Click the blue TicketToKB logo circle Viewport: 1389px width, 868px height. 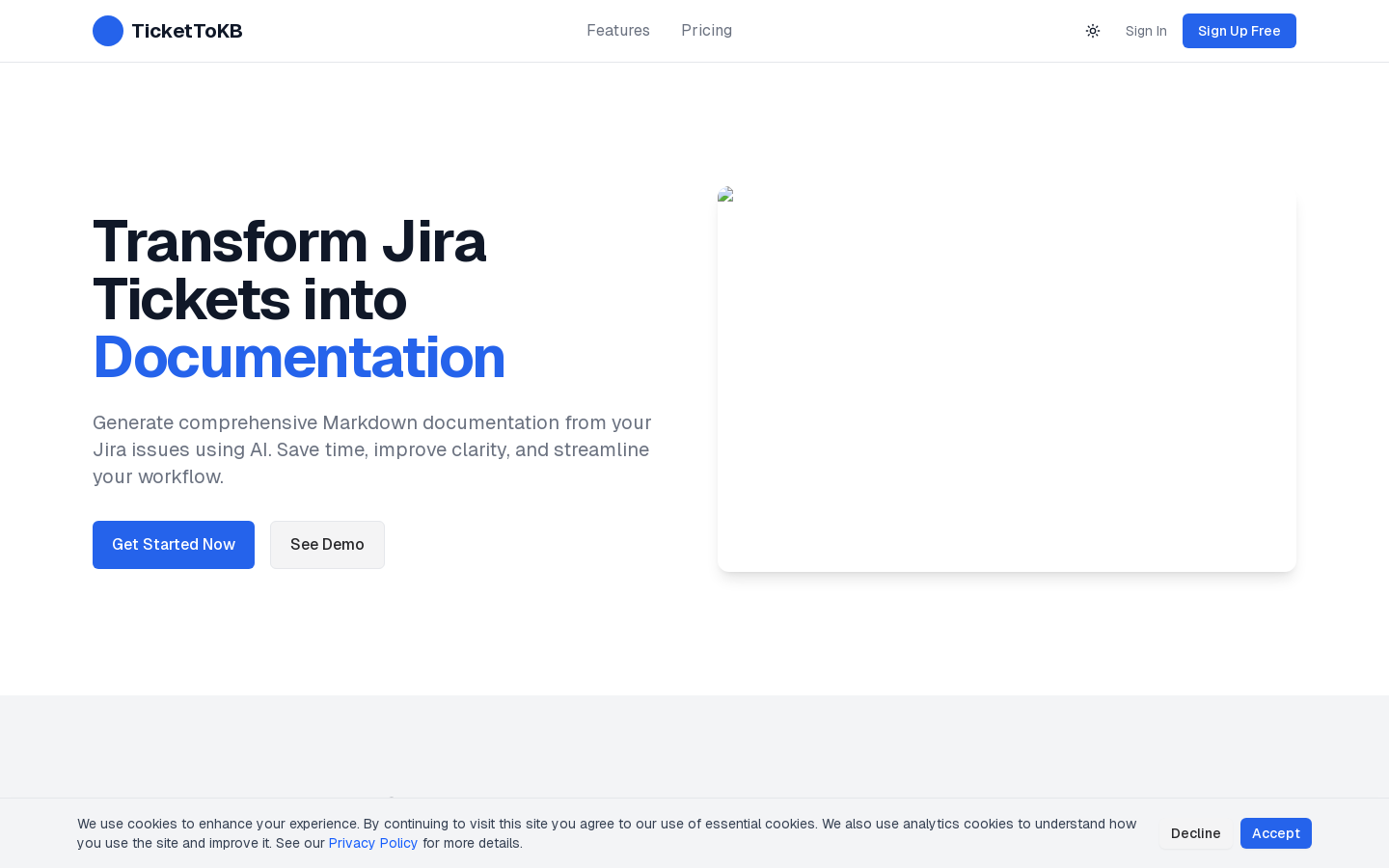[x=108, y=31]
